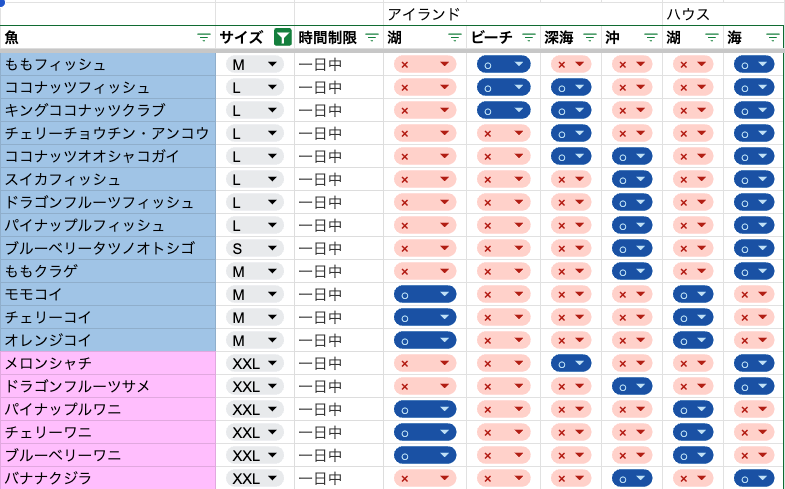Image resolution: width=785 pixels, height=489 pixels.
Task: Select the ドラゴンフルーツフィッシュ cell
Action: tap(108, 203)
